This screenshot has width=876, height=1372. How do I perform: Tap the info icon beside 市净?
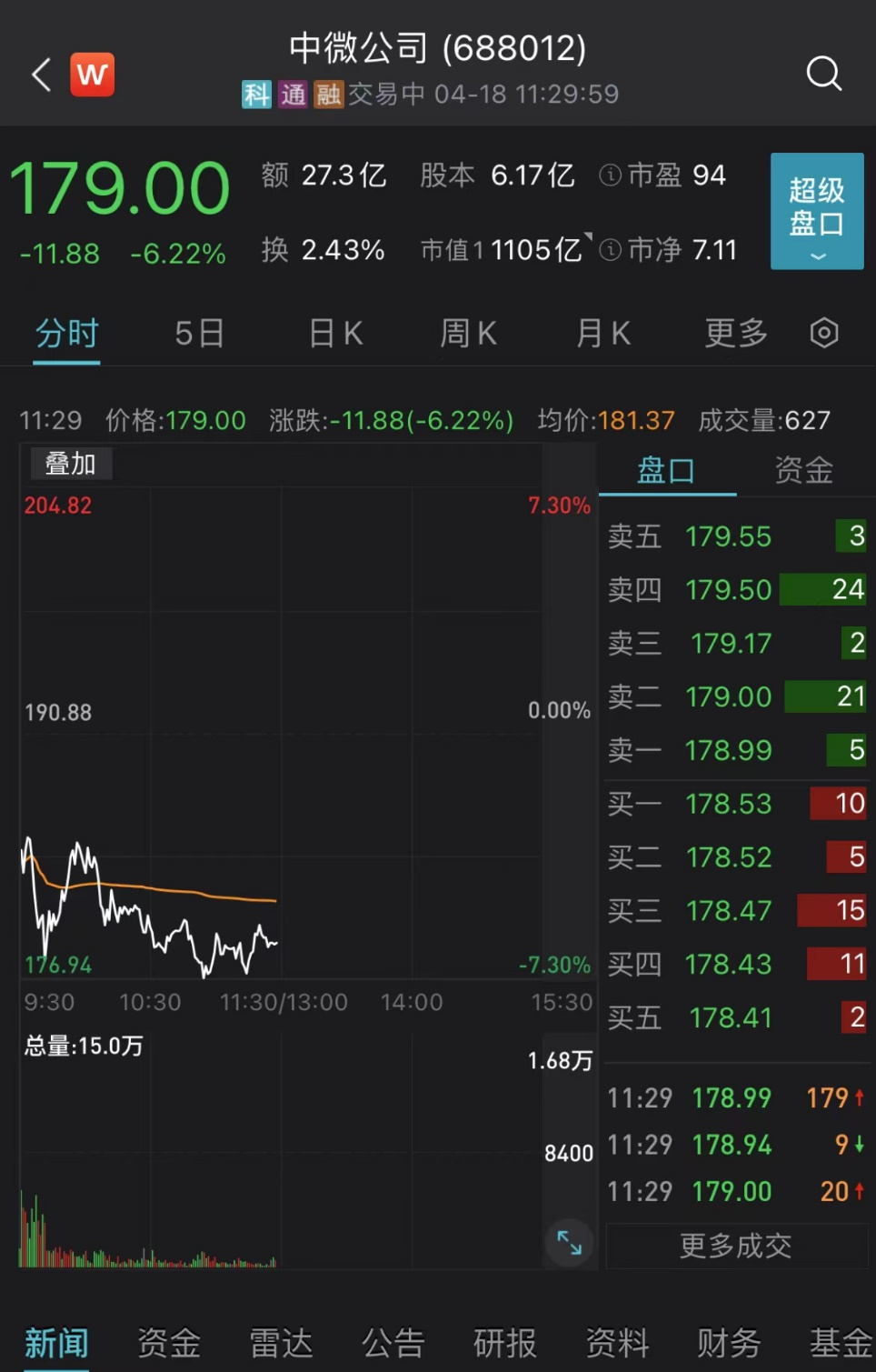pos(611,250)
